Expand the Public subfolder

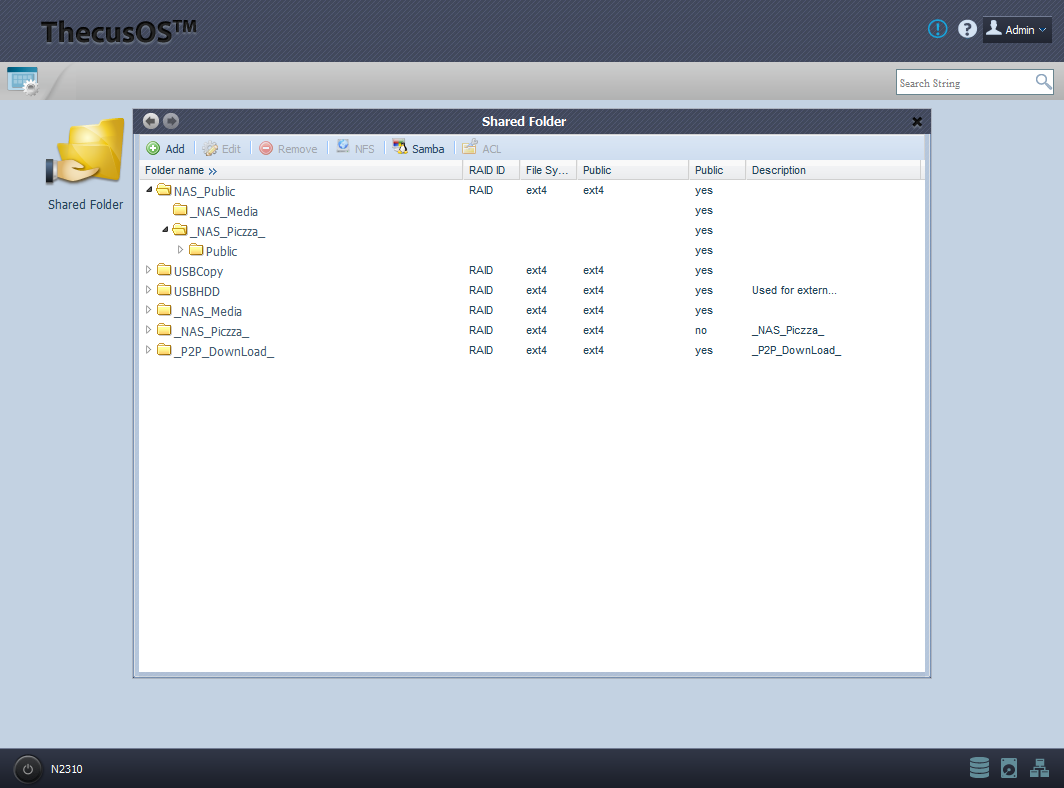click(181, 250)
